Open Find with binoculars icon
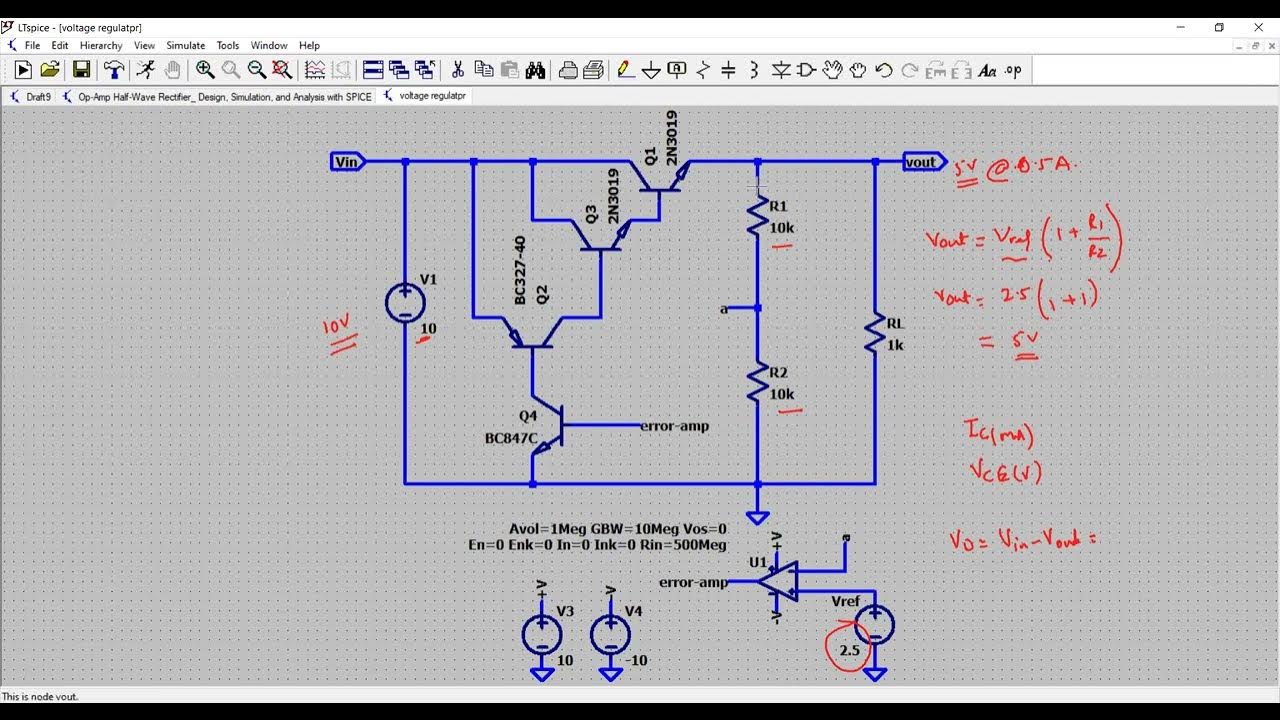The image size is (1280, 720). (x=535, y=70)
